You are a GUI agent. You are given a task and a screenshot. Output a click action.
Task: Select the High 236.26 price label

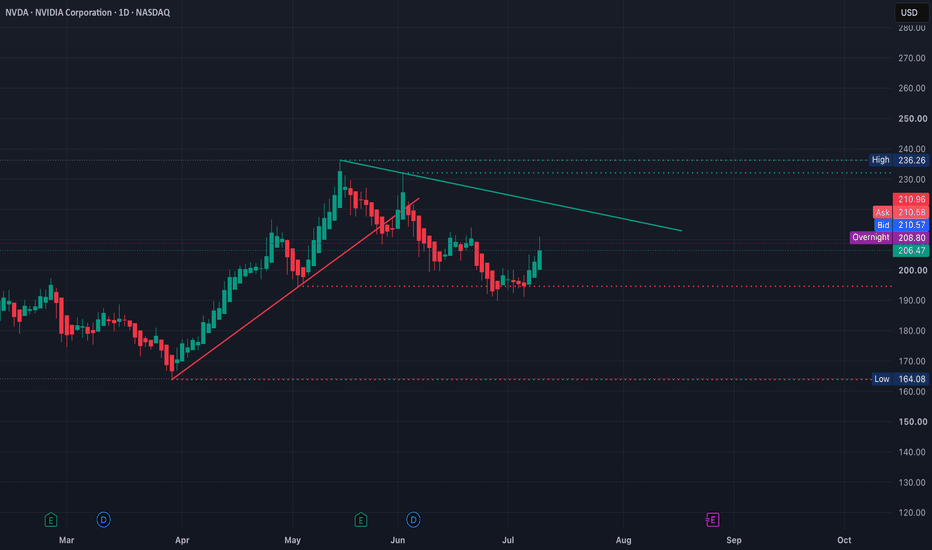coord(899,160)
